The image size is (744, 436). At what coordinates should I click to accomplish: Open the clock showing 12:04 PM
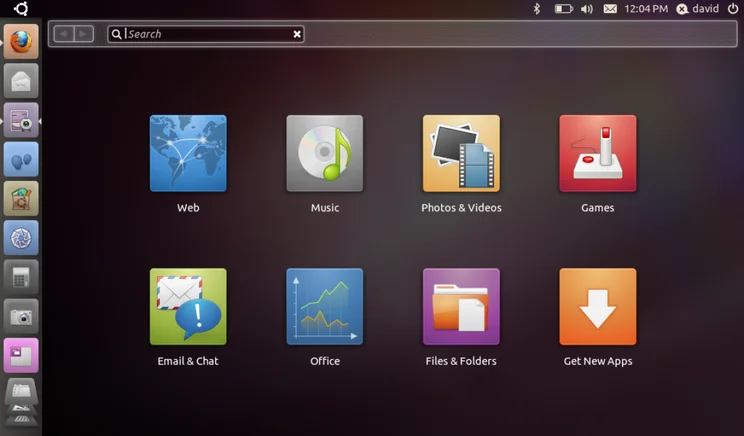(646, 9)
